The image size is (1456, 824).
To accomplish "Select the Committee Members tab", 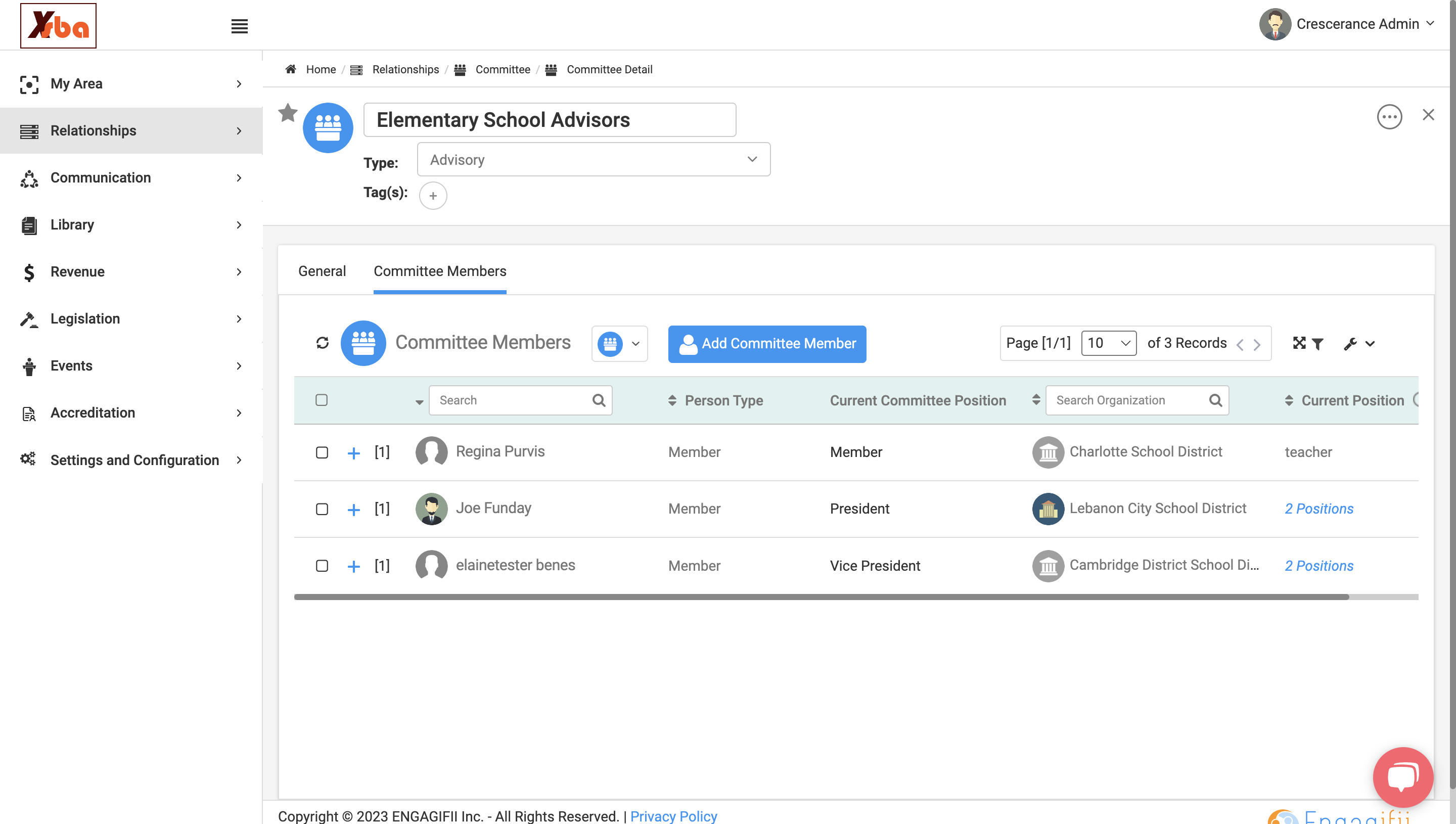I will (x=440, y=271).
